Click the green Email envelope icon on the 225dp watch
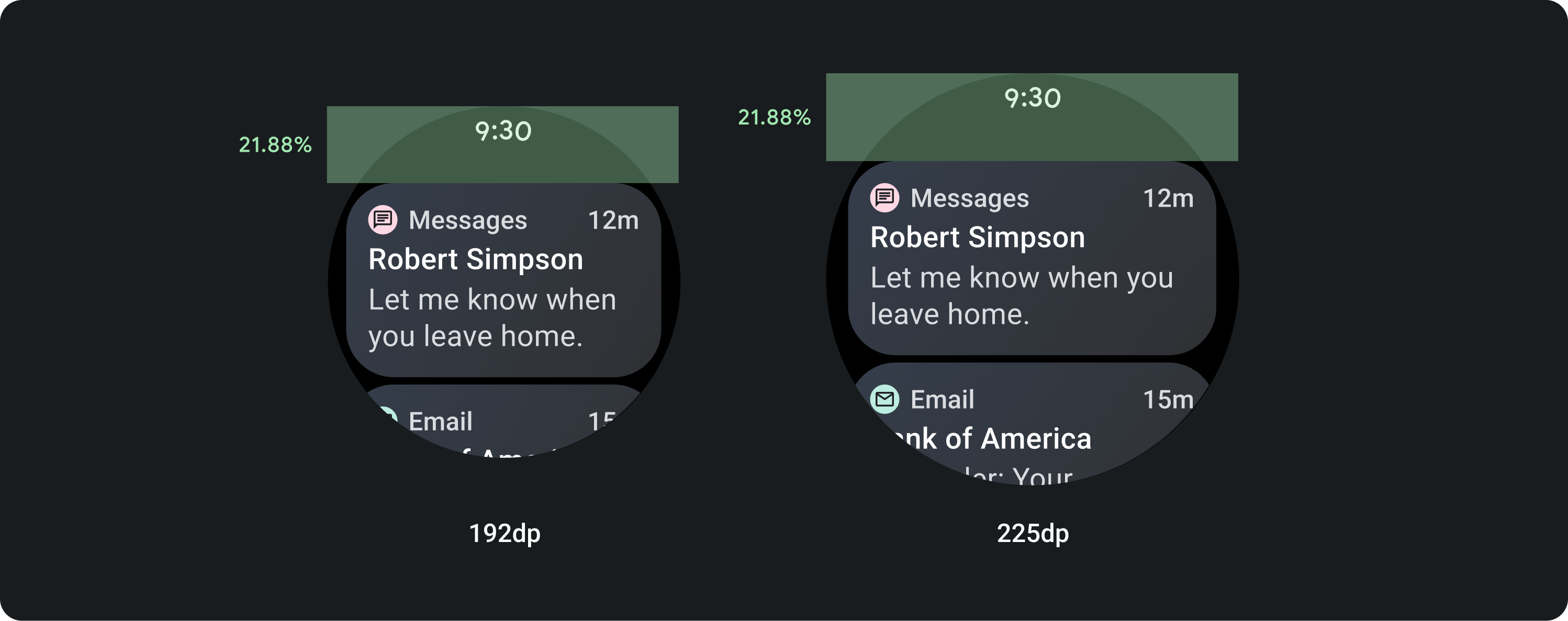 click(x=884, y=399)
